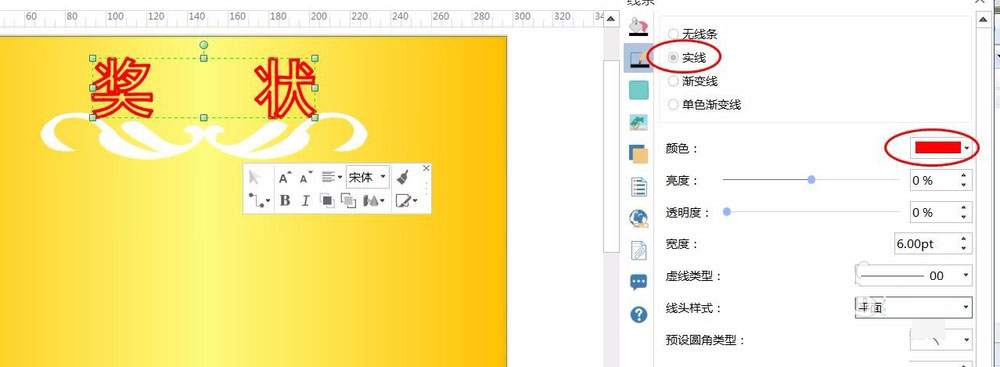Screen dimensions: 1000x367
Task: Open the hyperlink globe sidebar tab
Action: (x=638, y=218)
